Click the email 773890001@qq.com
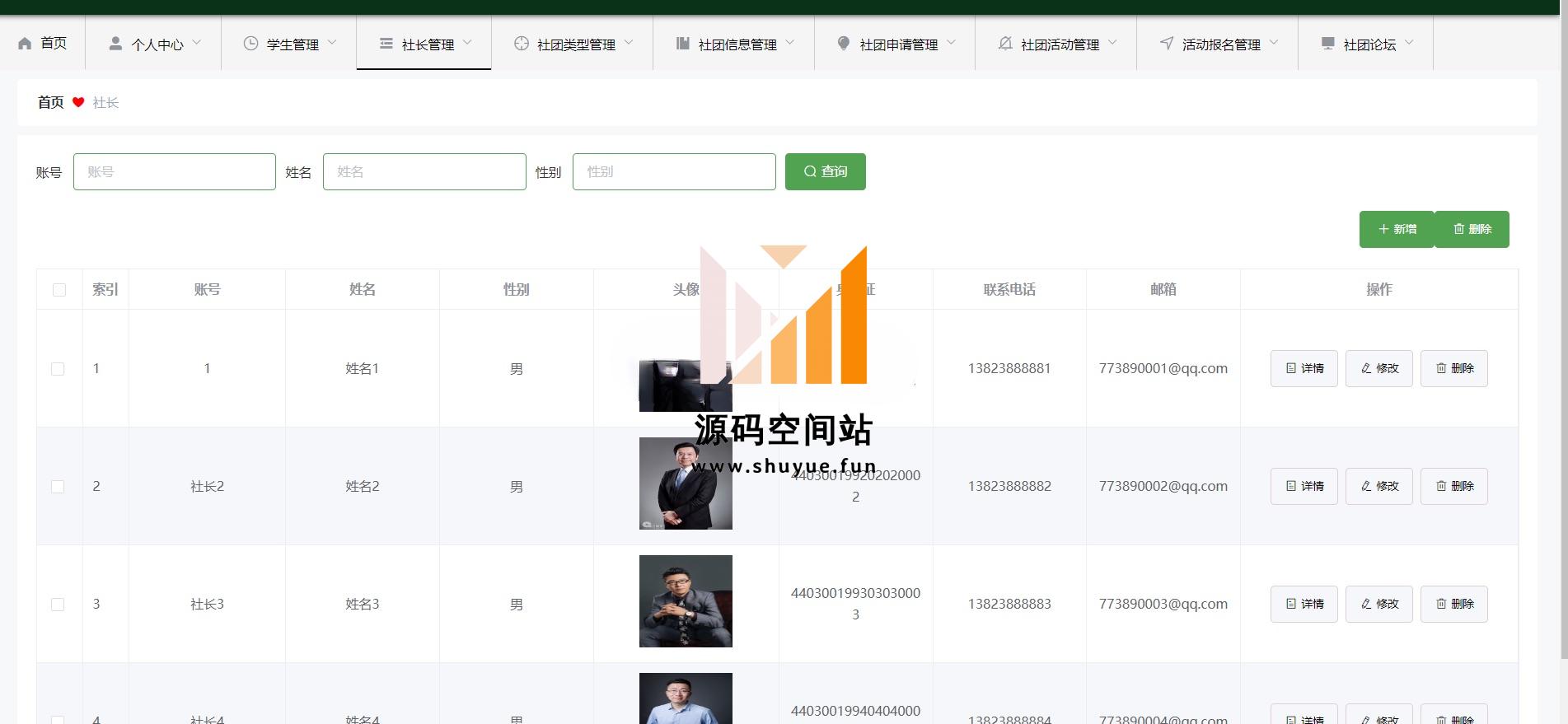Image resolution: width=1568 pixels, height=724 pixels. click(1163, 368)
